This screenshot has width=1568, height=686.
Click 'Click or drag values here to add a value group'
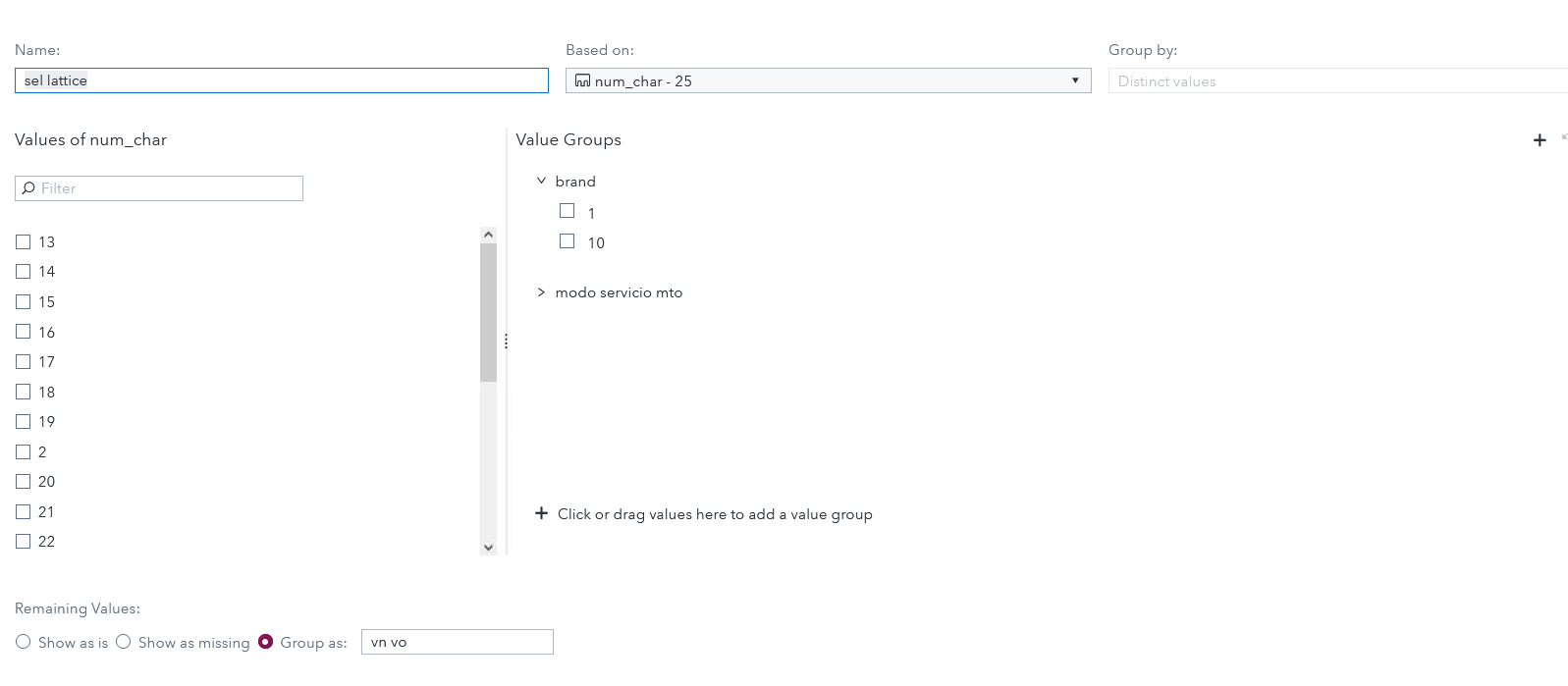click(x=715, y=514)
